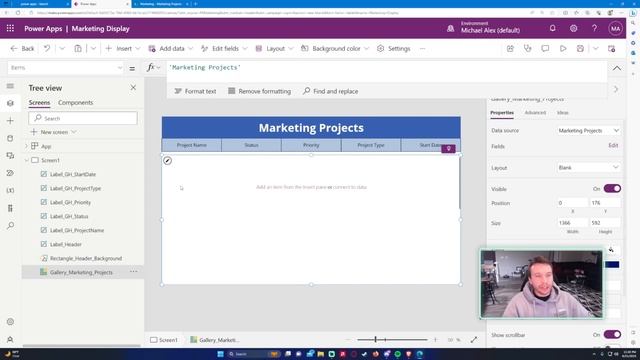
Task: Expand the Add data dropdown arrow
Action: click(x=190, y=49)
